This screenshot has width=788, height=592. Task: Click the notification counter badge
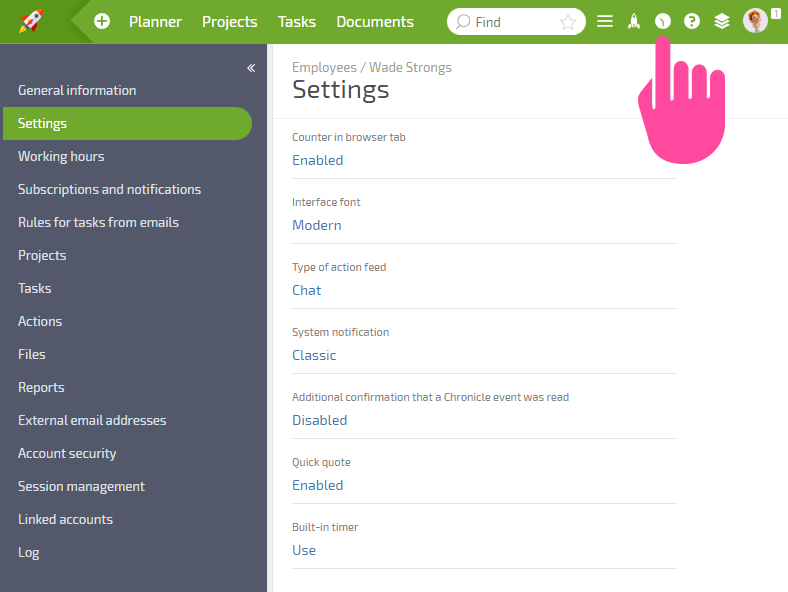[x=776, y=14]
